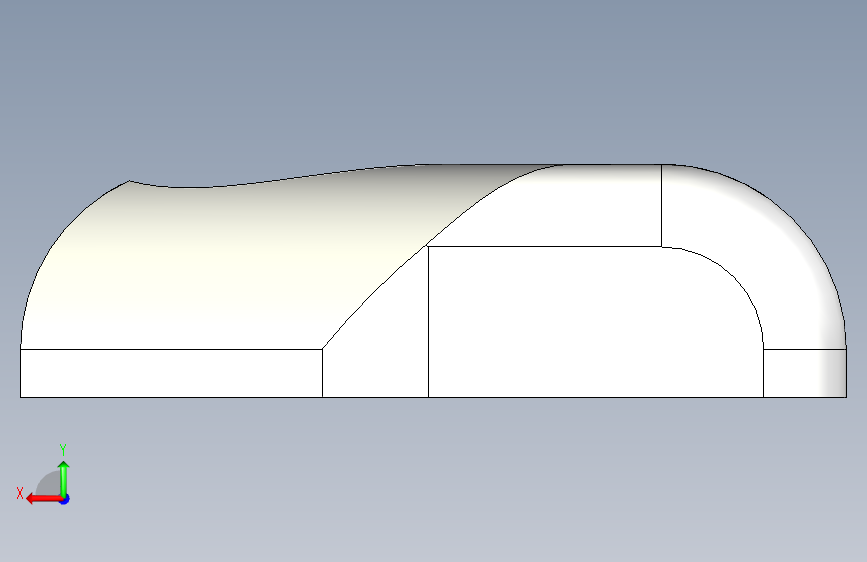Select the long rectangular face below shaded surface
This screenshot has width=867, height=562.
171,373
